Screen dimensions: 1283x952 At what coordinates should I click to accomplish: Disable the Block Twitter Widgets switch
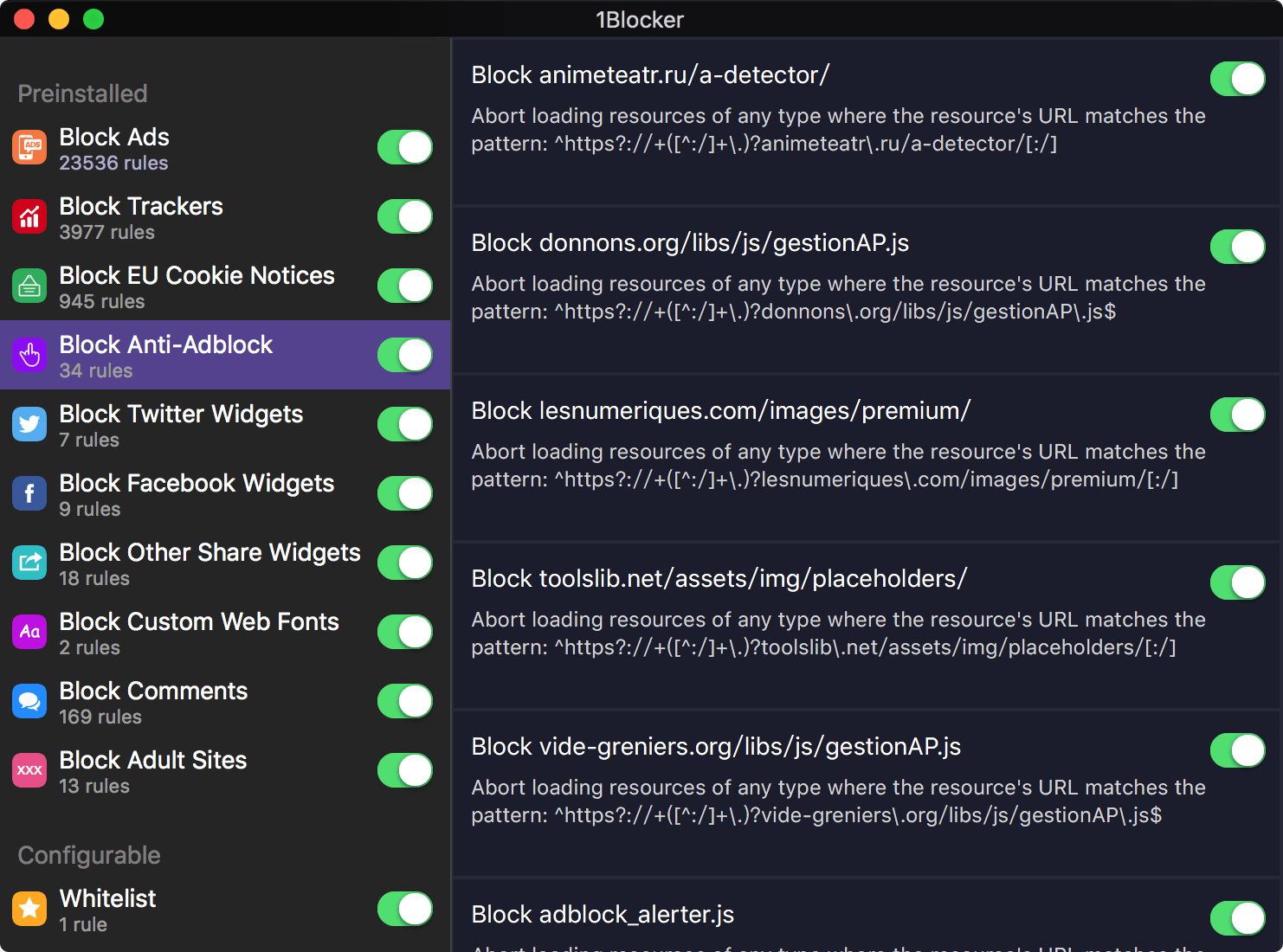405,424
